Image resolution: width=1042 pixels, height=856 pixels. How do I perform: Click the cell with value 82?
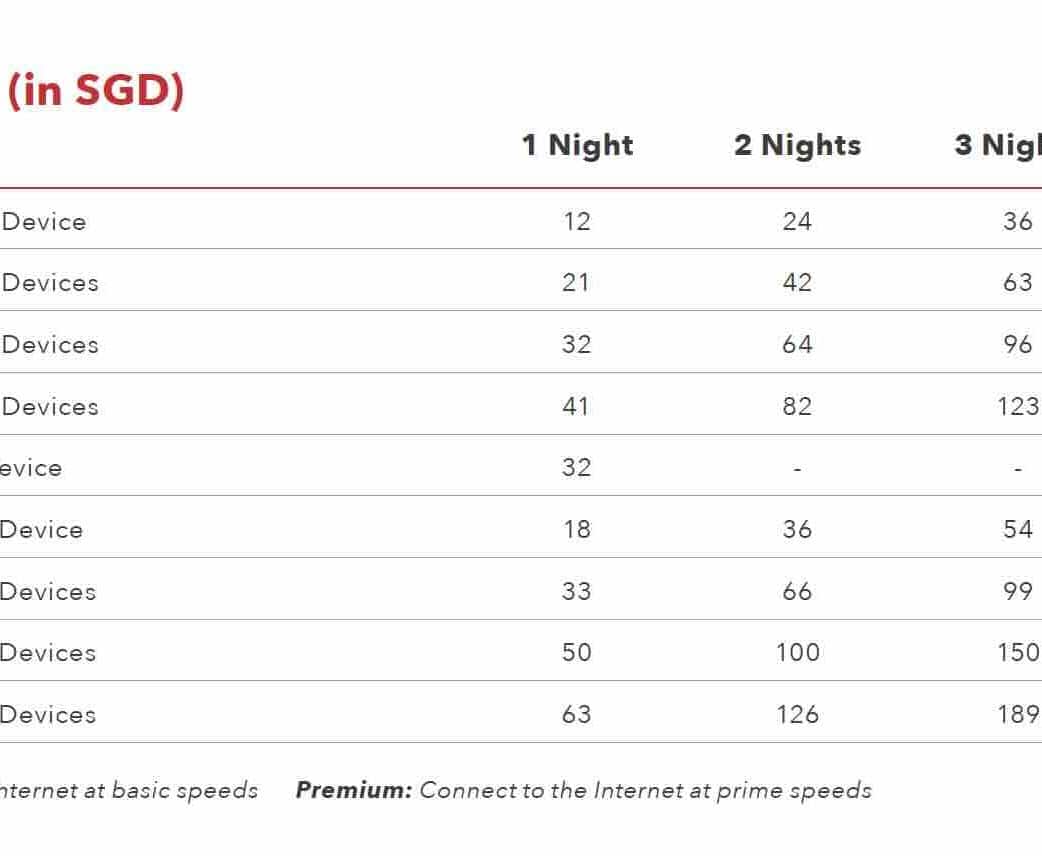pos(797,407)
